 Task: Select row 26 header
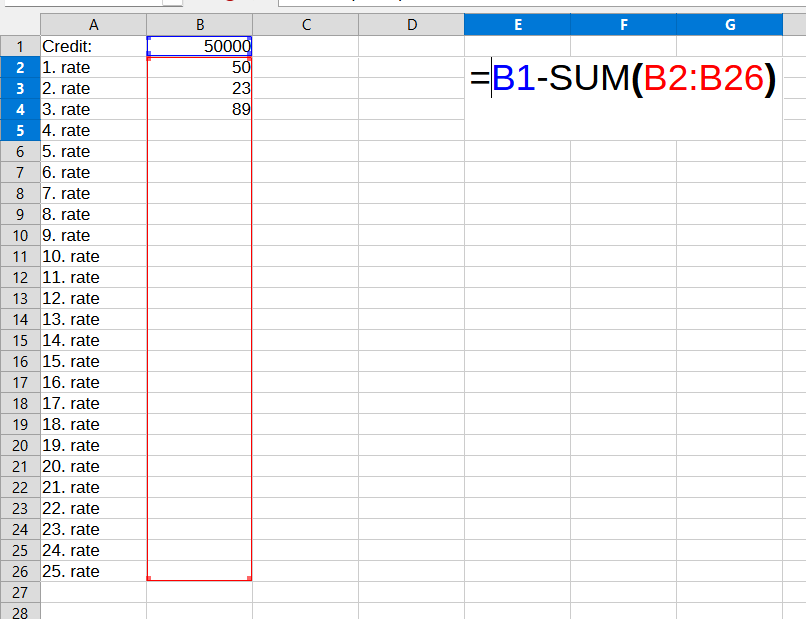tap(20, 571)
